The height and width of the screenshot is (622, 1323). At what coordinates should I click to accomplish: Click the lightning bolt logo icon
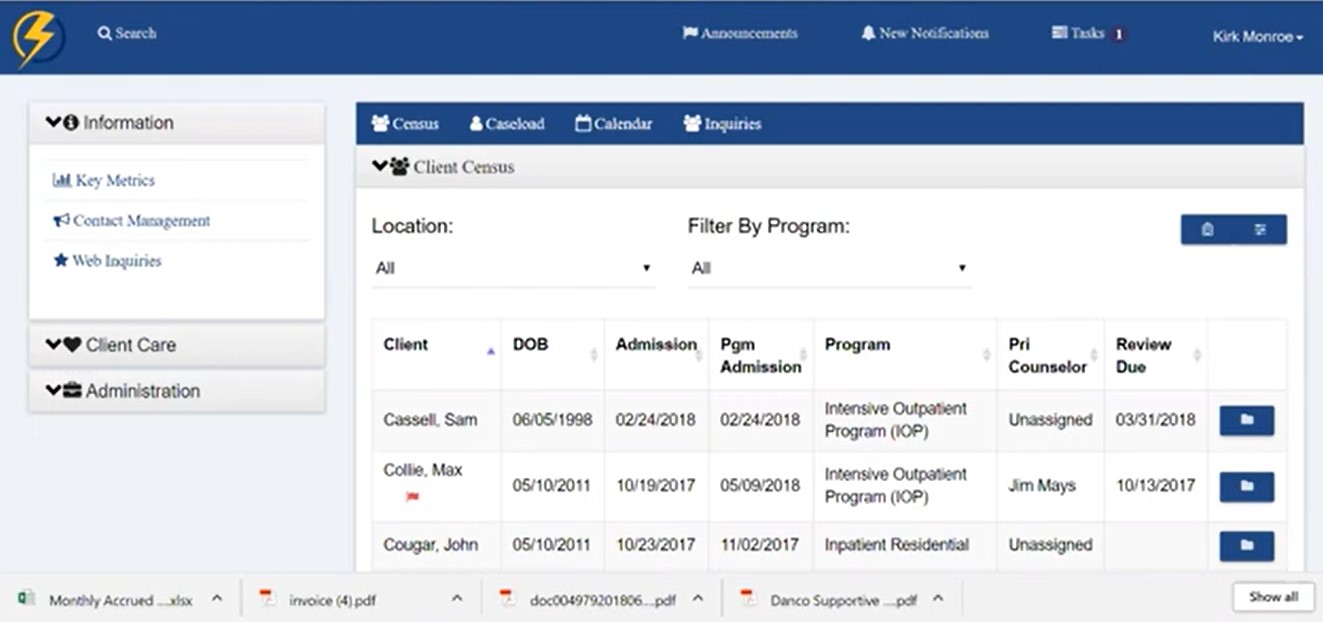(x=39, y=38)
